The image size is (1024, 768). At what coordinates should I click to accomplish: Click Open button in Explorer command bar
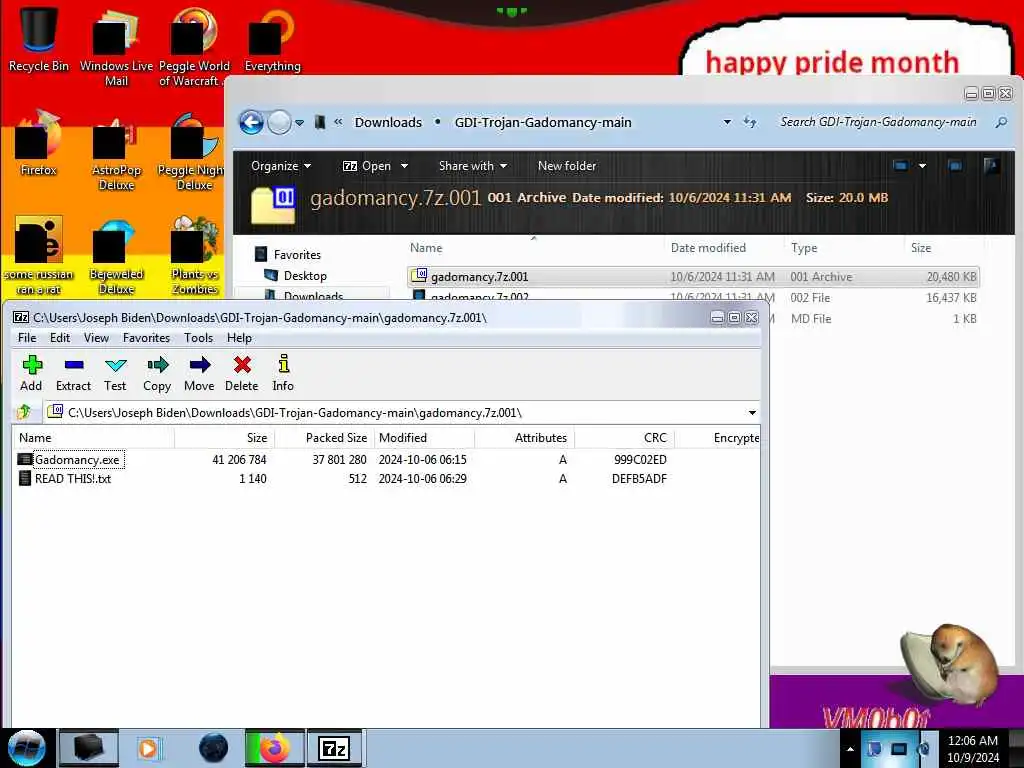tap(367, 166)
